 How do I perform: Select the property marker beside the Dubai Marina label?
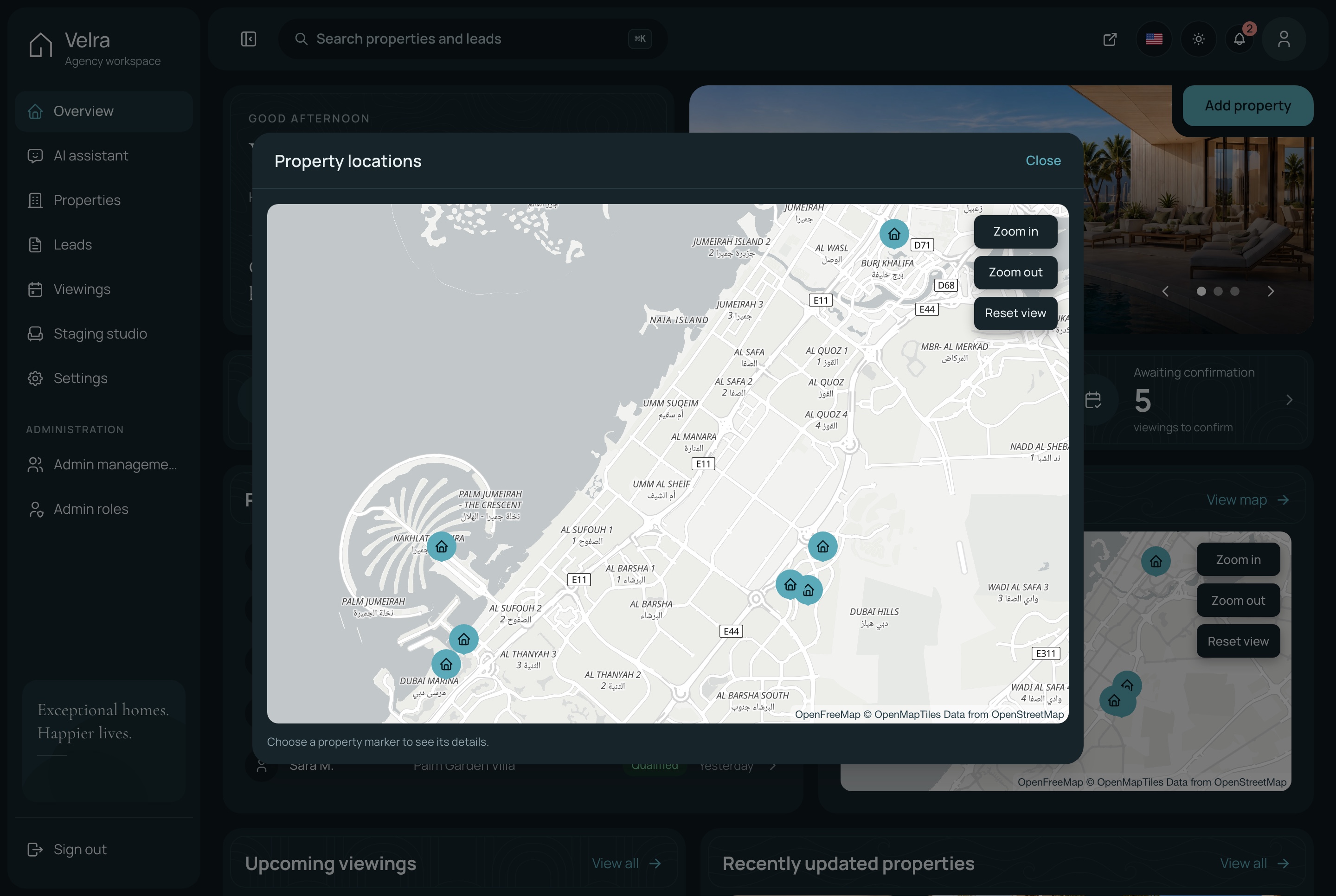click(446, 664)
